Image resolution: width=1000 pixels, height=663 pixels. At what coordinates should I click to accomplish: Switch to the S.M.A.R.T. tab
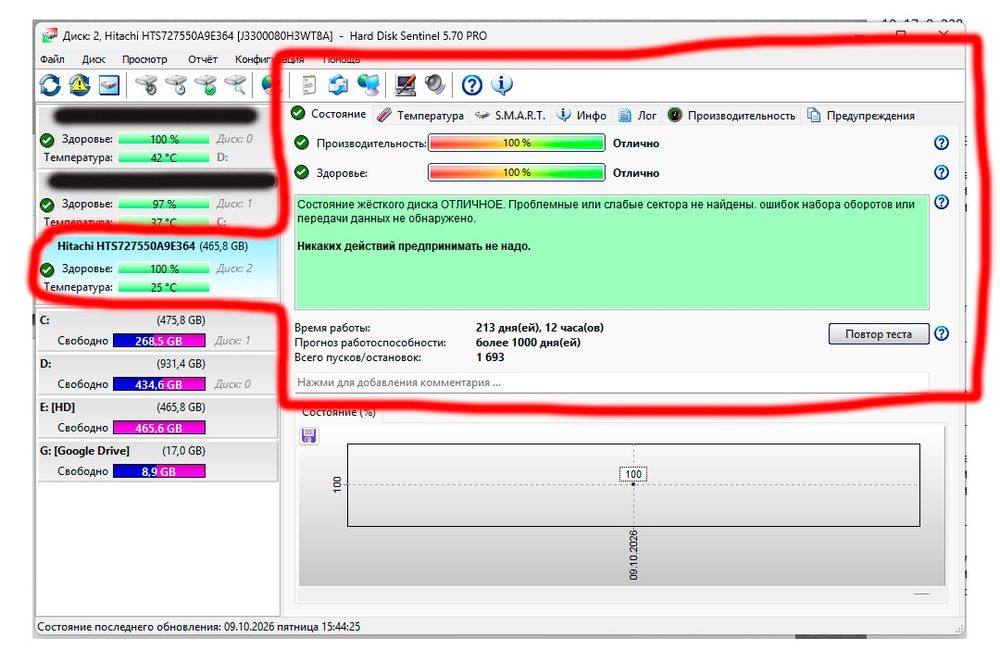[510, 115]
